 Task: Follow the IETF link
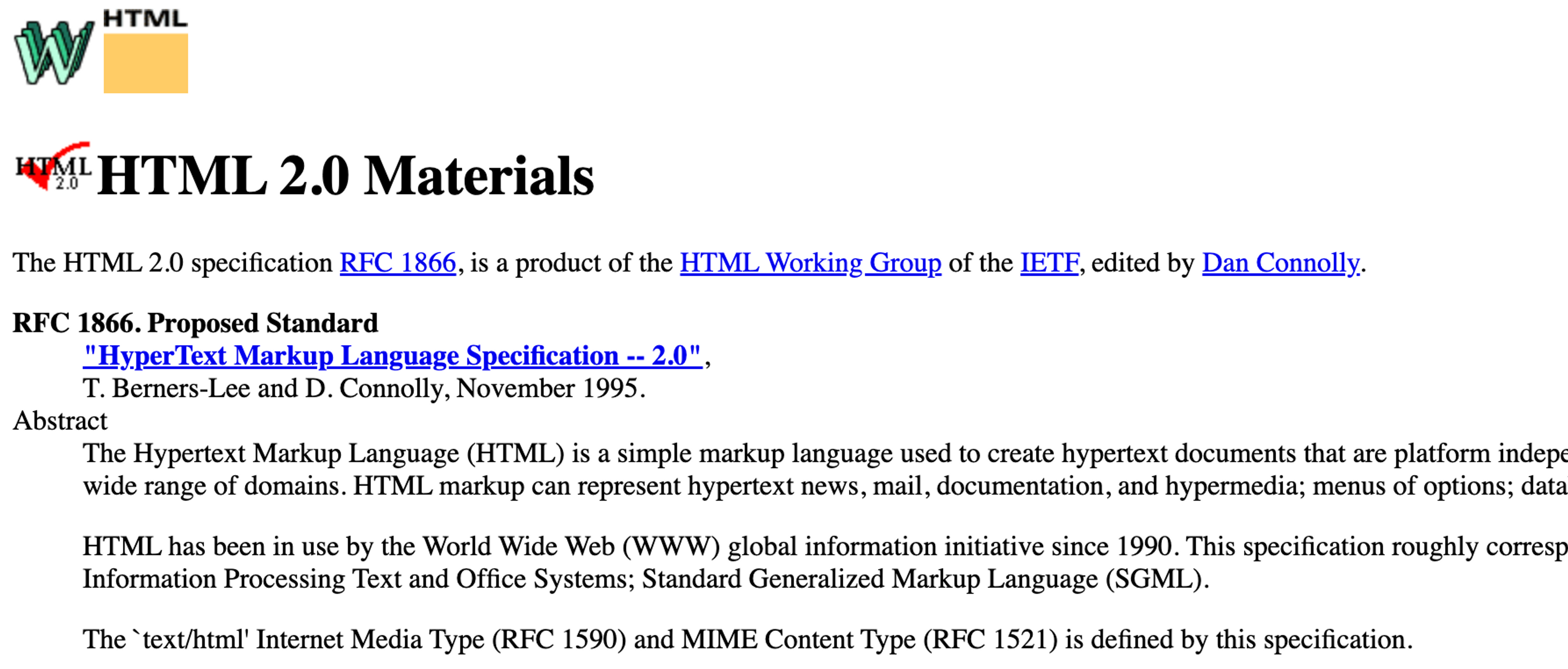point(1049,263)
